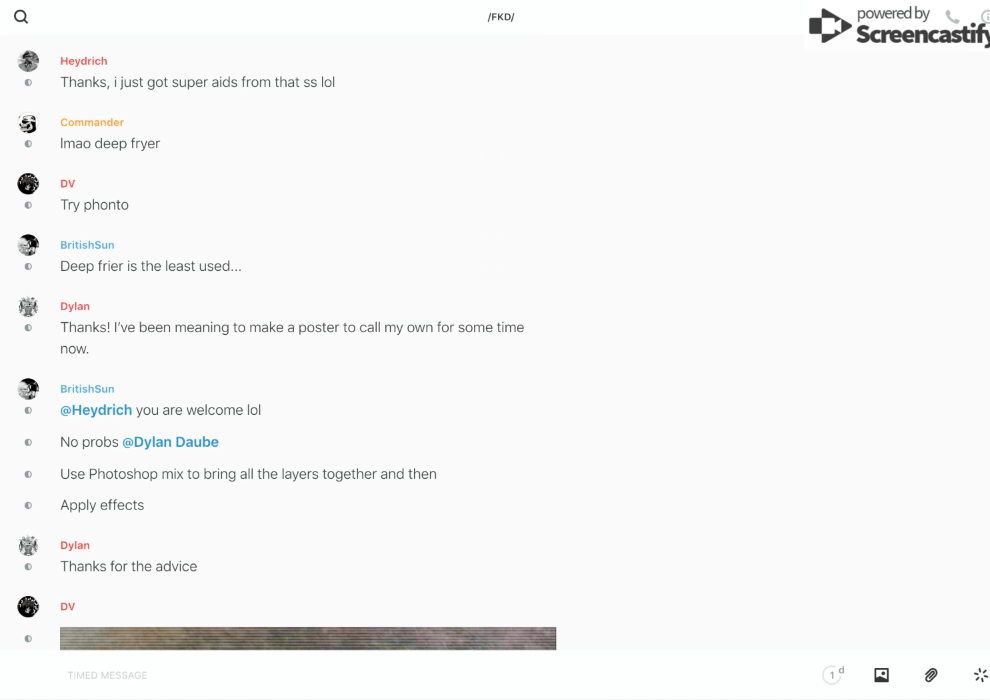Image resolution: width=990 pixels, height=700 pixels.
Task: Click BritishSun's avatar near Deep frier message
Action: pos(28,245)
